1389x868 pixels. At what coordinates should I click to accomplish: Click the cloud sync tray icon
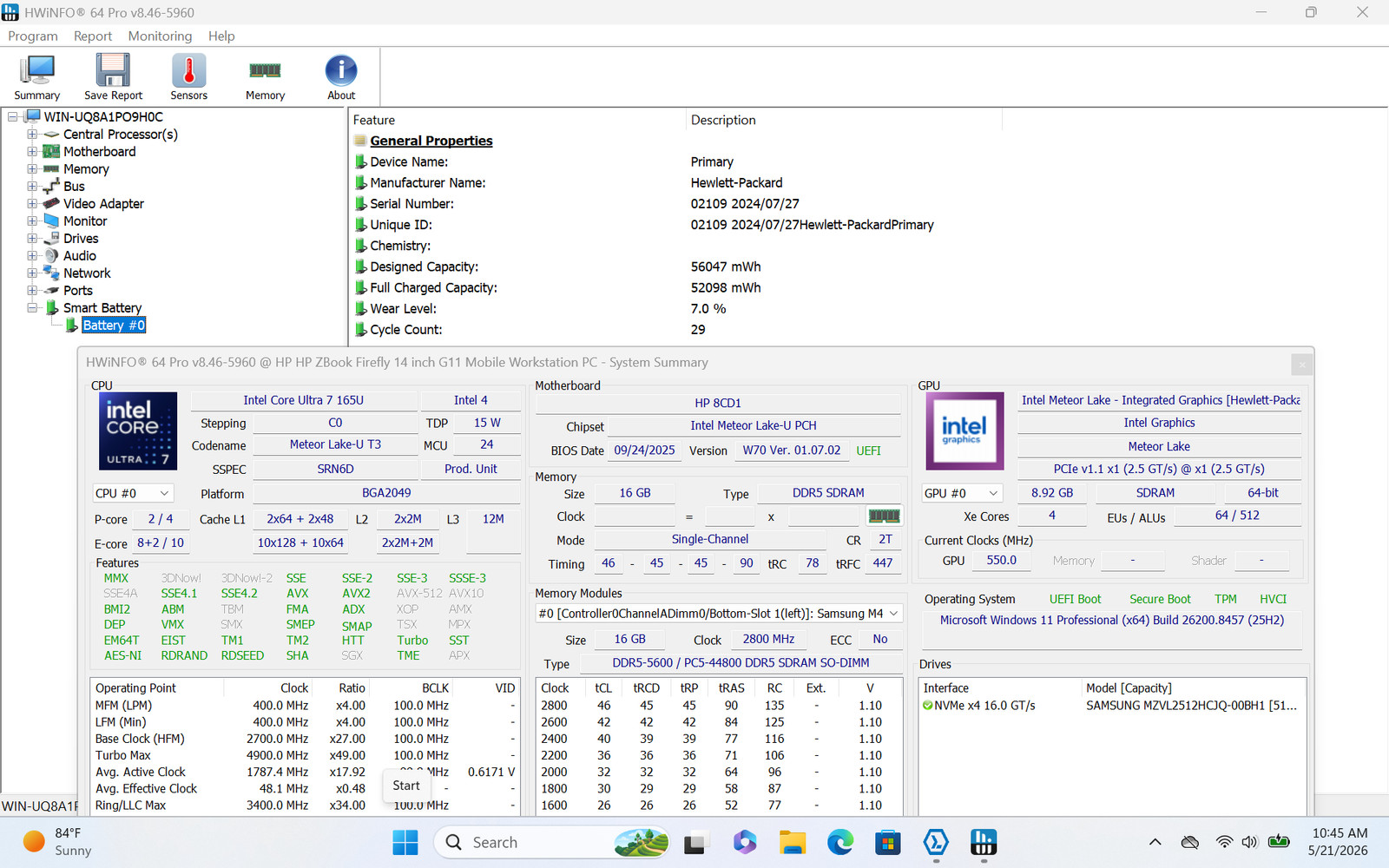1190,842
